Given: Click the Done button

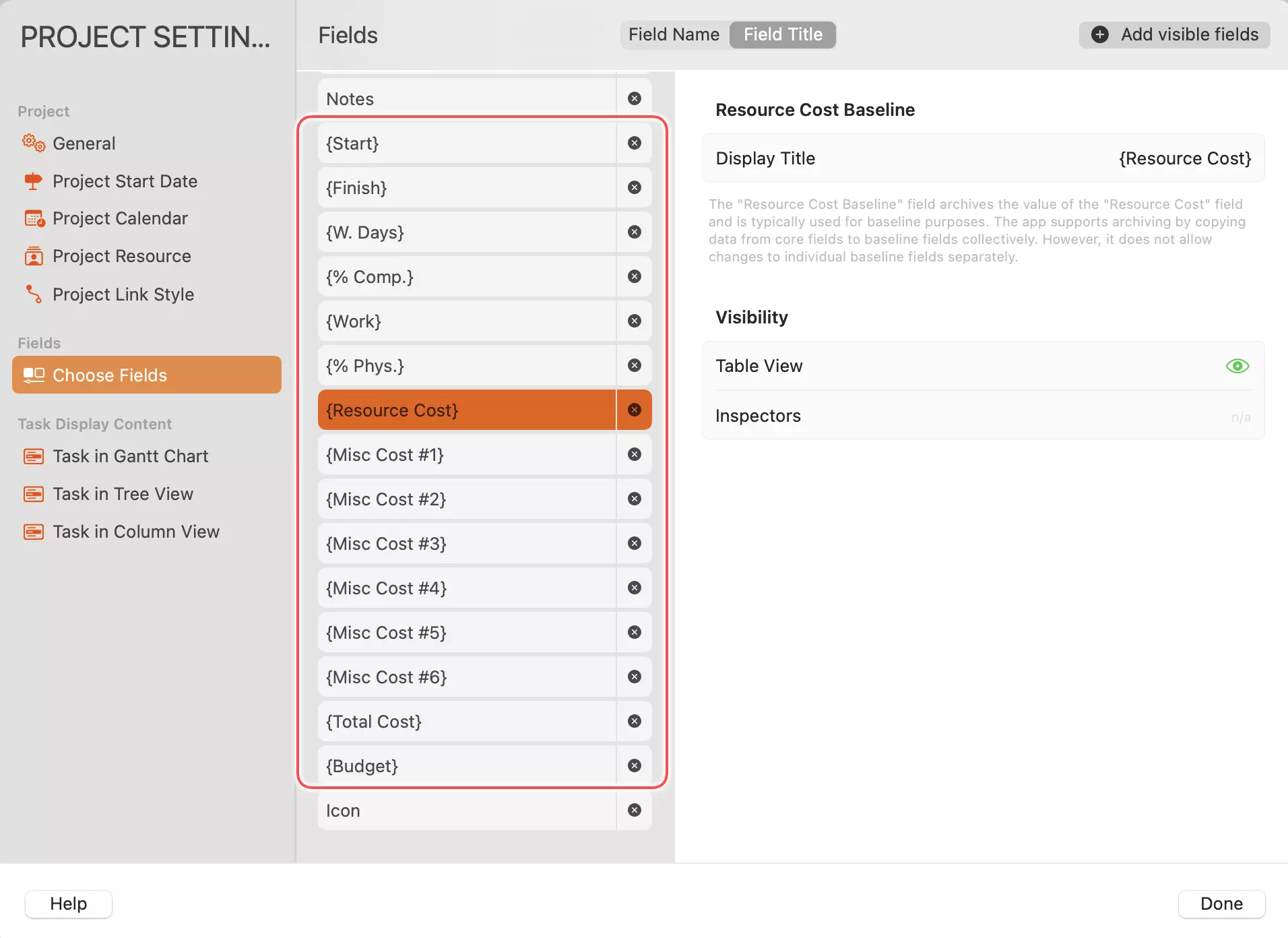Looking at the screenshot, I should (x=1221, y=904).
